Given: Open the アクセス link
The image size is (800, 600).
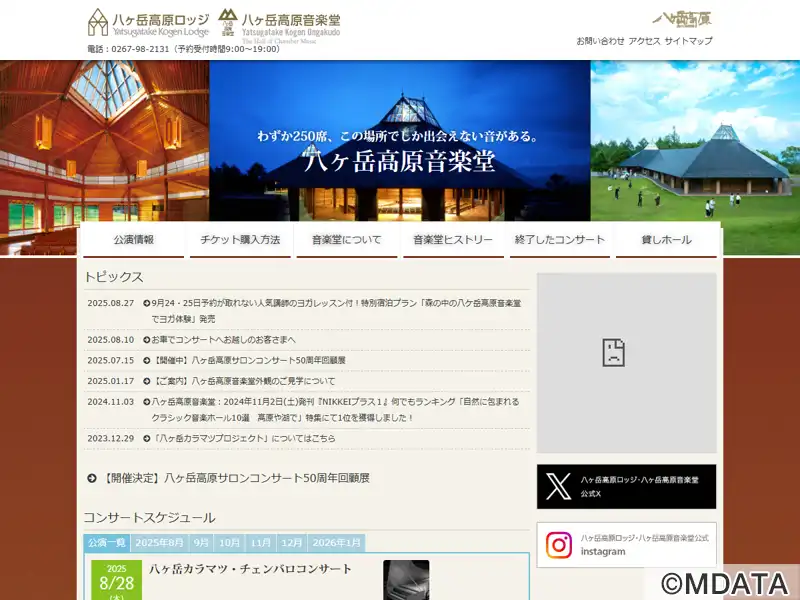Looking at the screenshot, I should pyautogui.click(x=644, y=41).
